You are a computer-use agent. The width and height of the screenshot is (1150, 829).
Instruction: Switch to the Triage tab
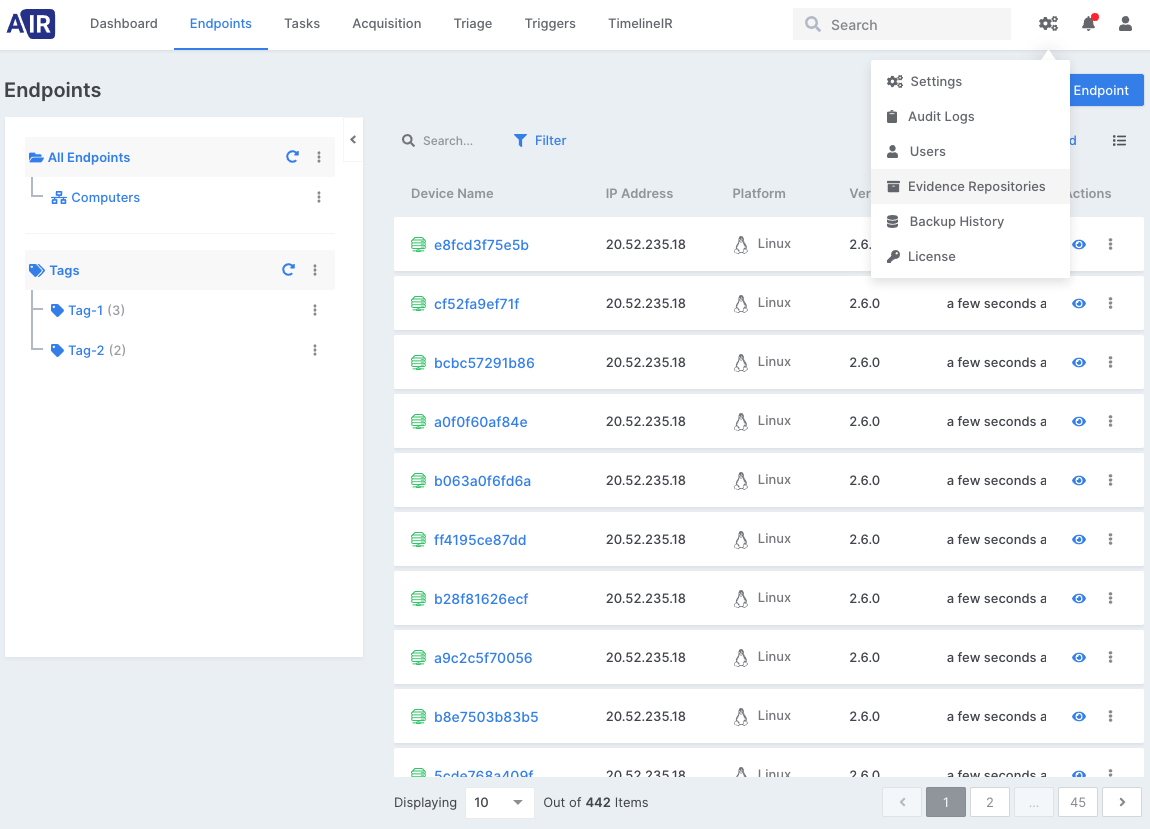tap(472, 24)
